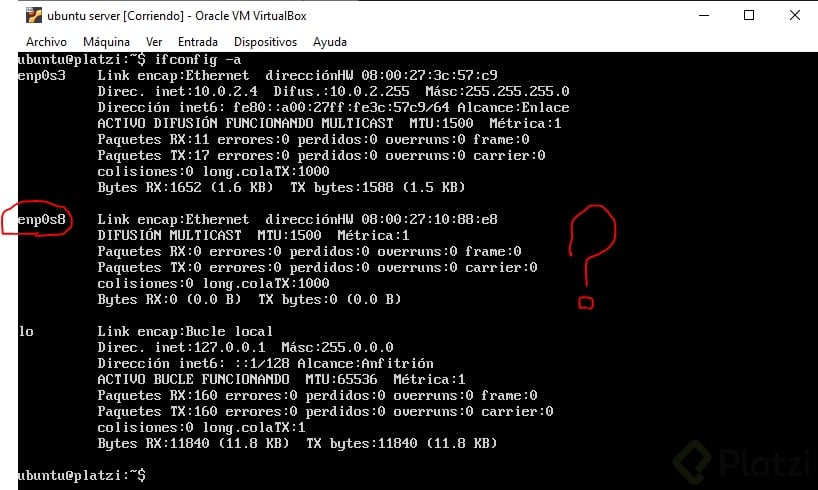The height and width of the screenshot is (490, 818).
Task: Minimize the ubuntu server VM window
Action: 704,15
